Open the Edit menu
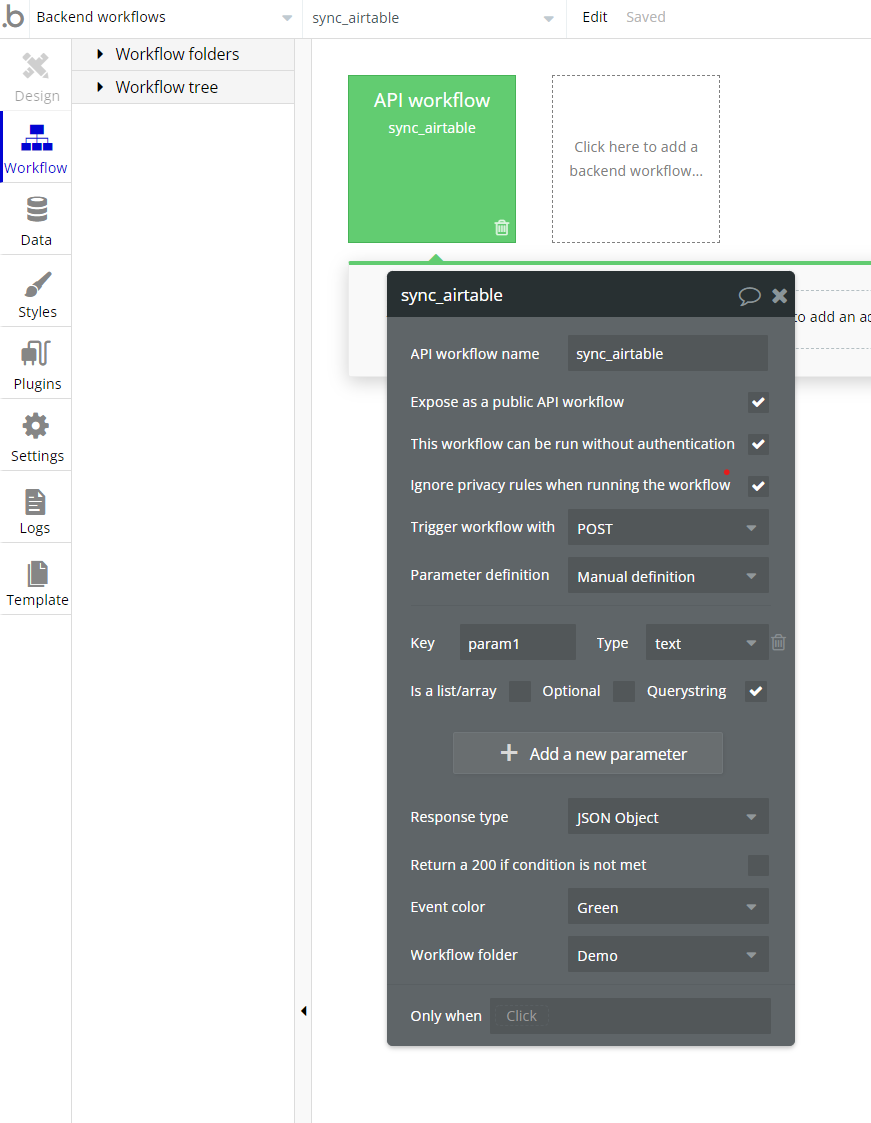Viewport: 871px width, 1123px height. tap(595, 17)
